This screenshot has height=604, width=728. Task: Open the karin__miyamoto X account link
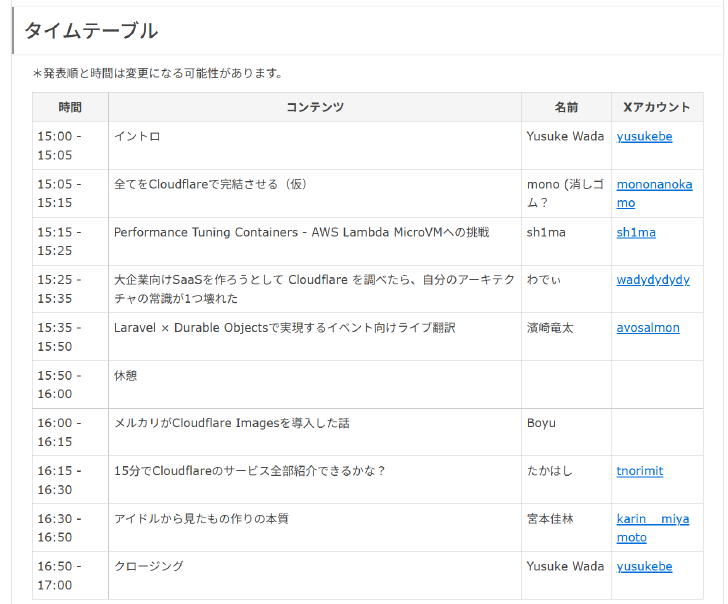click(x=652, y=528)
